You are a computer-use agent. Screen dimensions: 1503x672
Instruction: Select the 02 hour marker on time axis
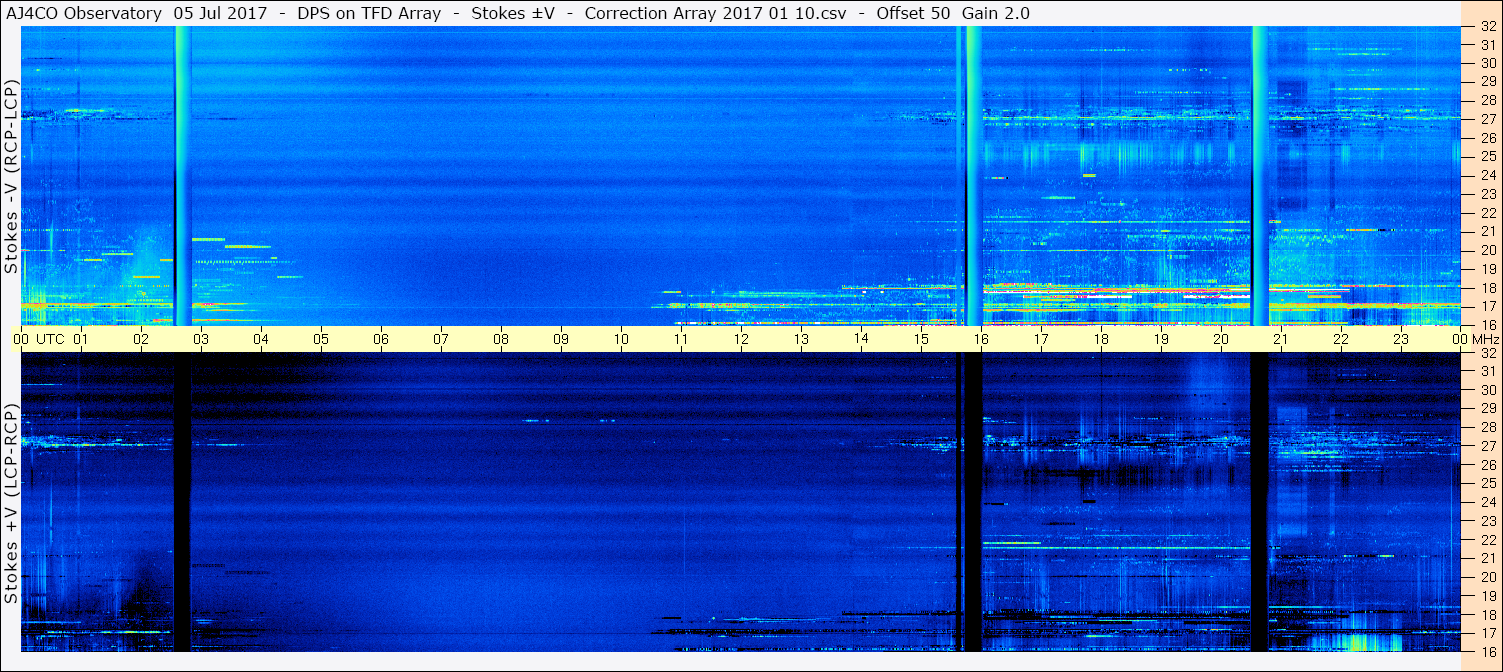[x=141, y=339]
